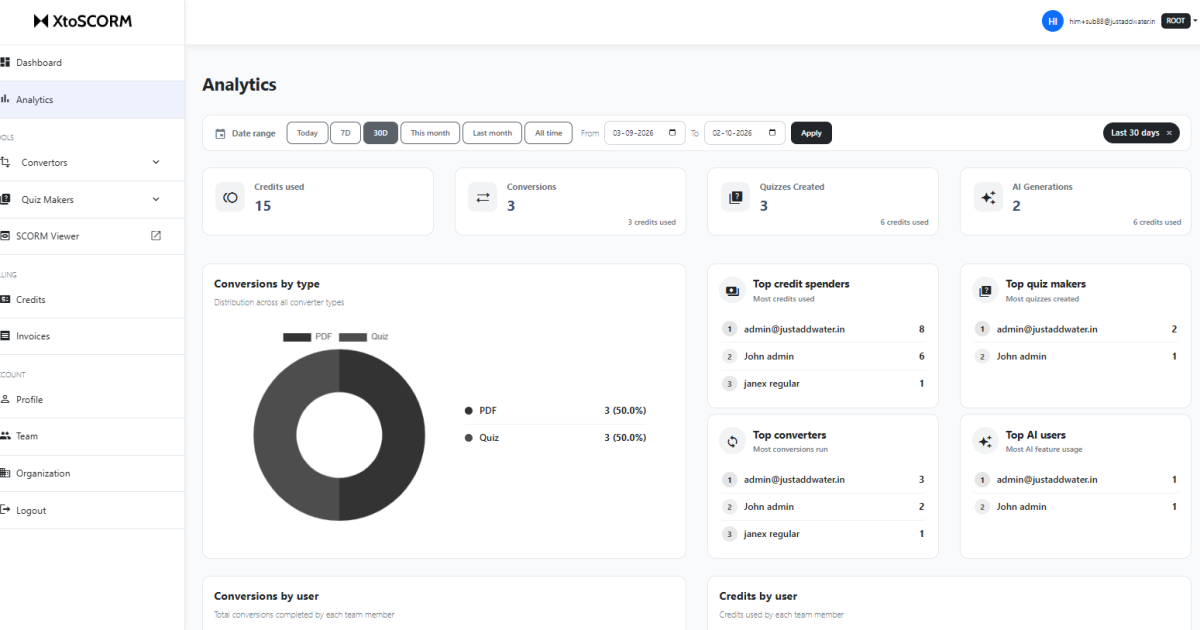
Task: Open the Dashboard sidebar item
Action: click(92, 62)
